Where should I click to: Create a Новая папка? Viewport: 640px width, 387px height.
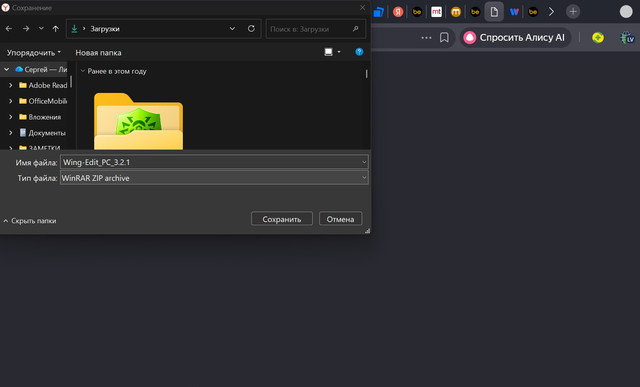coord(98,53)
